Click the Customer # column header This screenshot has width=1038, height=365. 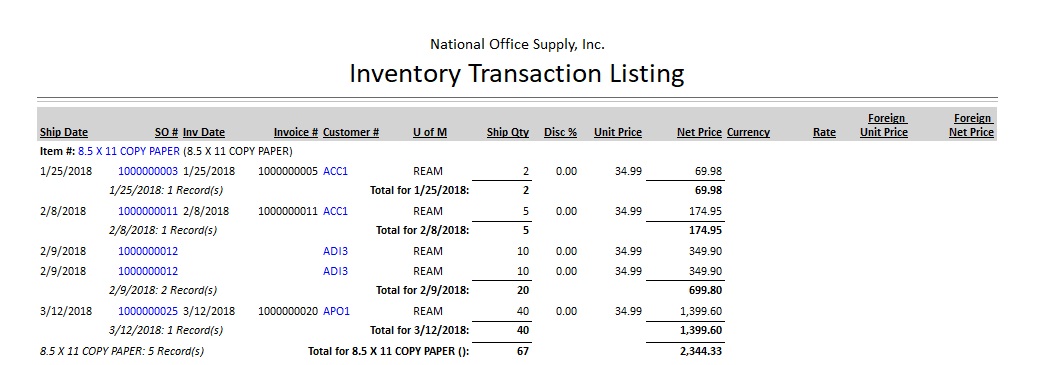click(x=351, y=132)
